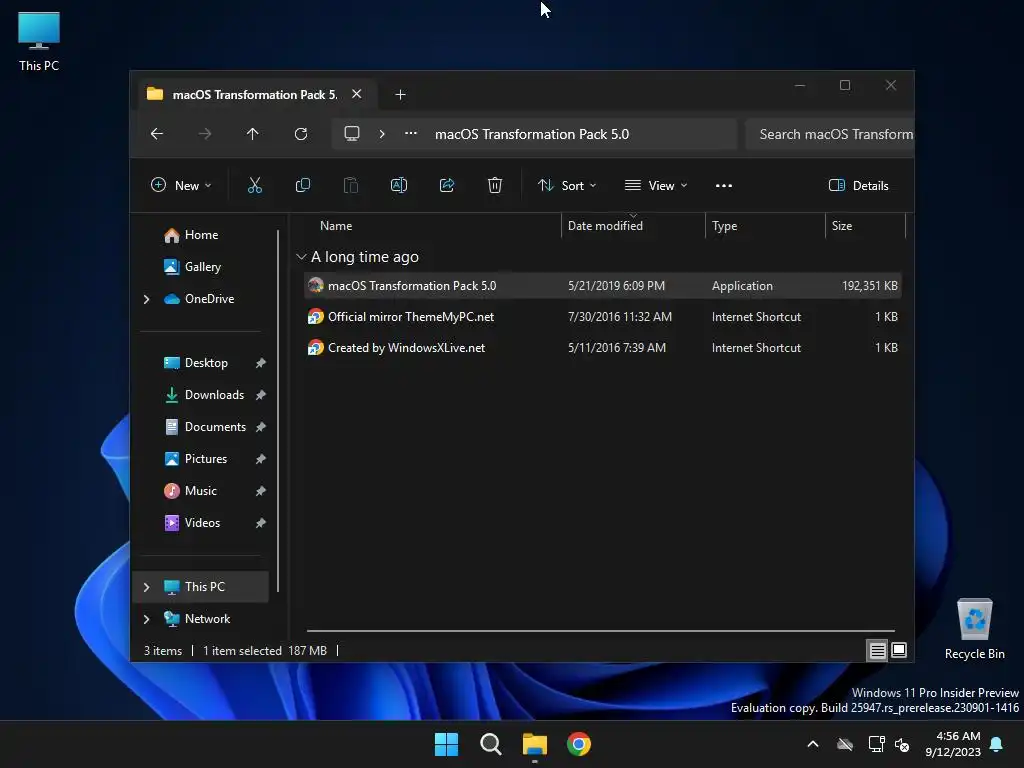Viewport: 1024px width, 768px height.
Task: Click the navigation pane vertical scrollbar
Action: [x=278, y=411]
